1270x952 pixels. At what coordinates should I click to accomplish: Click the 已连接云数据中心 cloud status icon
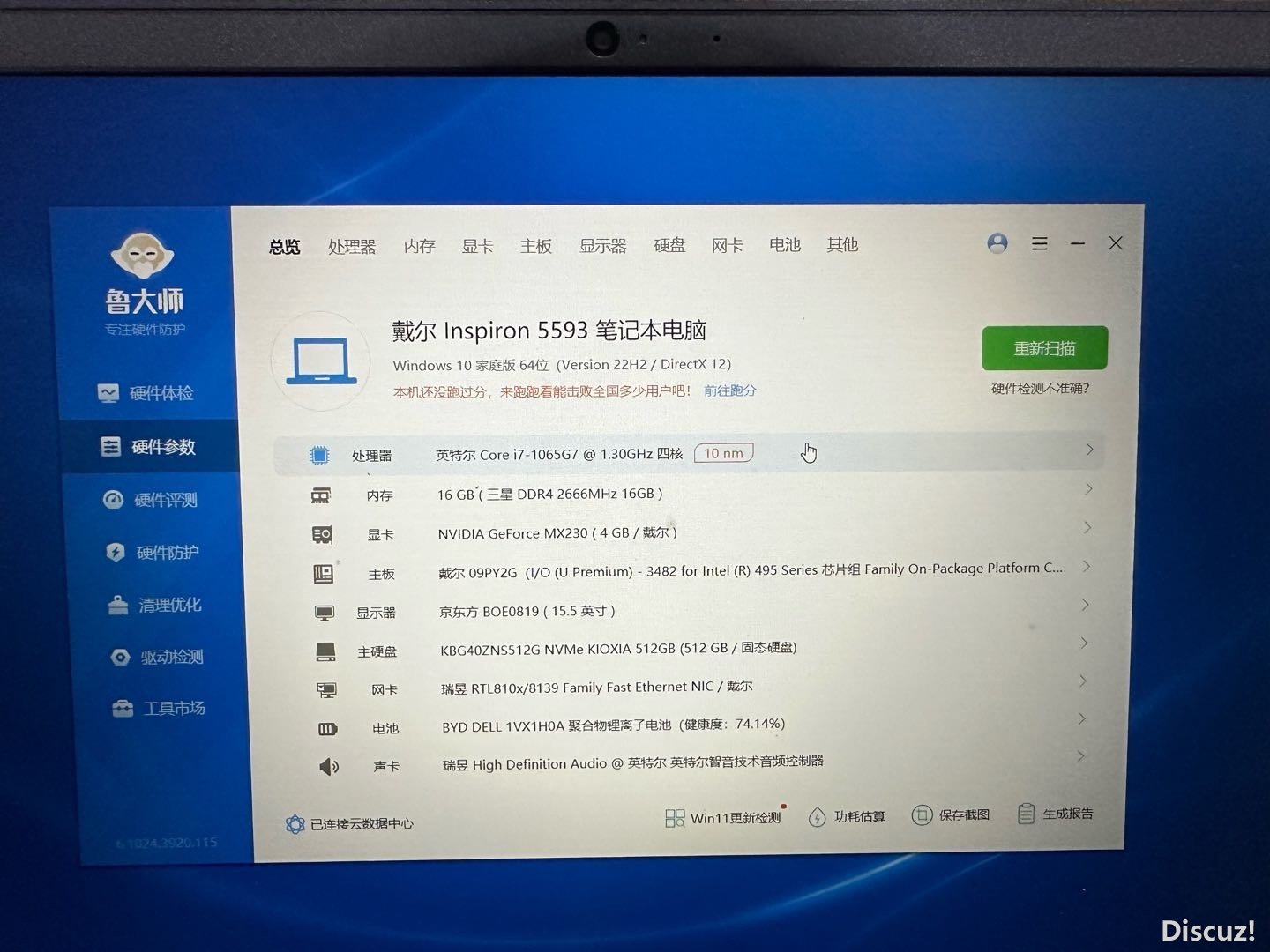click(295, 824)
